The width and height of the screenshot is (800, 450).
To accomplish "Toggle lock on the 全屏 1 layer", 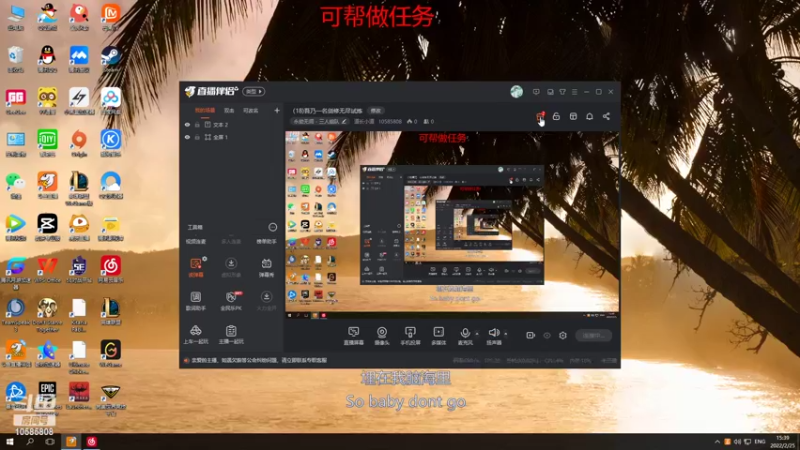I will [197, 137].
